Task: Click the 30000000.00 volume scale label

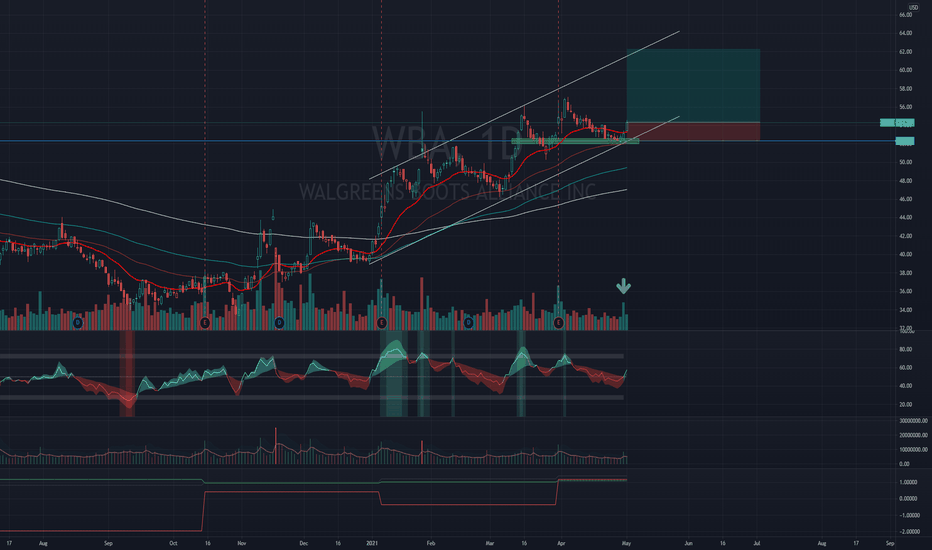Action: 913,421
